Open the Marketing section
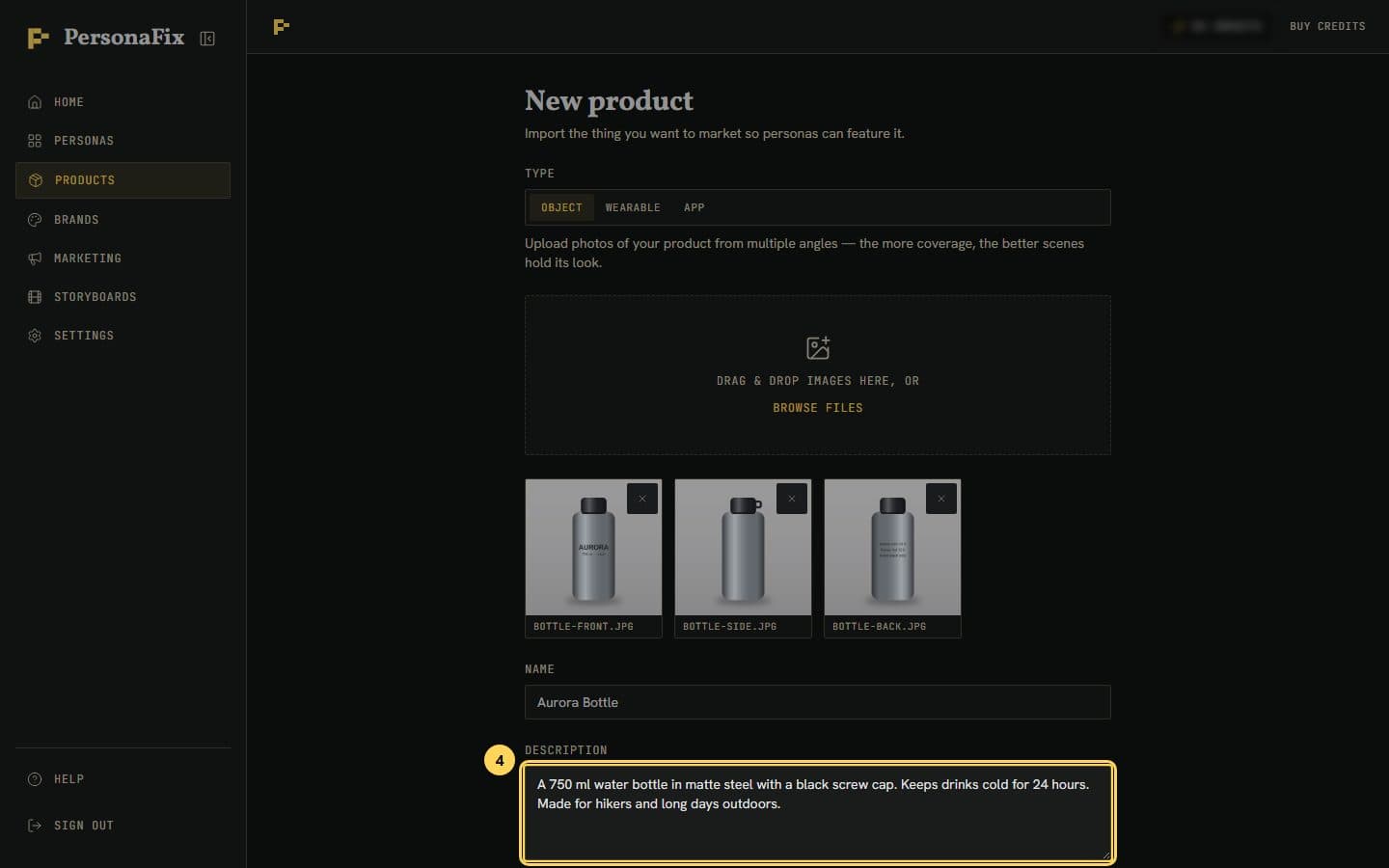This screenshot has height=868, width=1389. [x=123, y=258]
